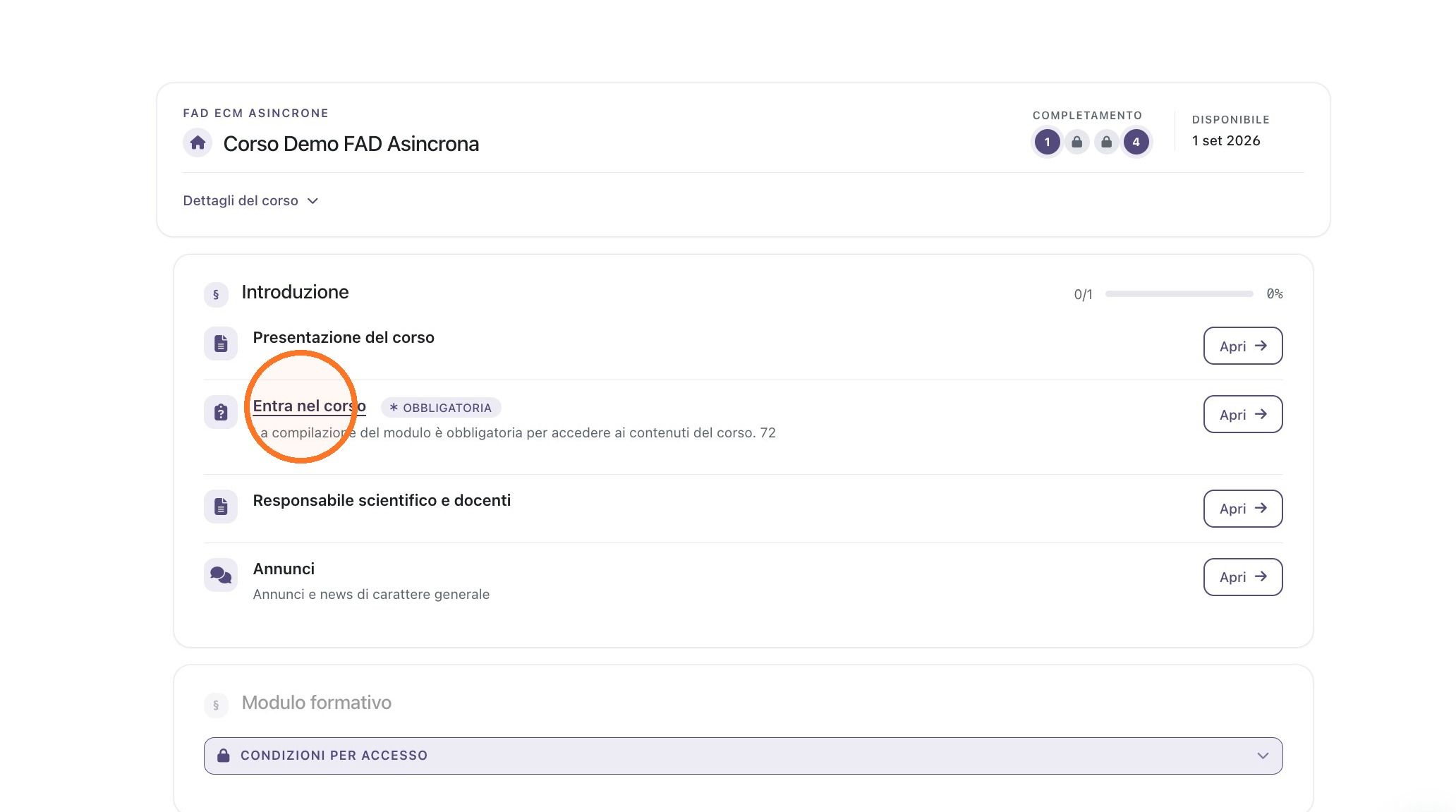Click the Obbligatoria badge
This screenshot has height=812, width=1456.
(x=441, y=408)
